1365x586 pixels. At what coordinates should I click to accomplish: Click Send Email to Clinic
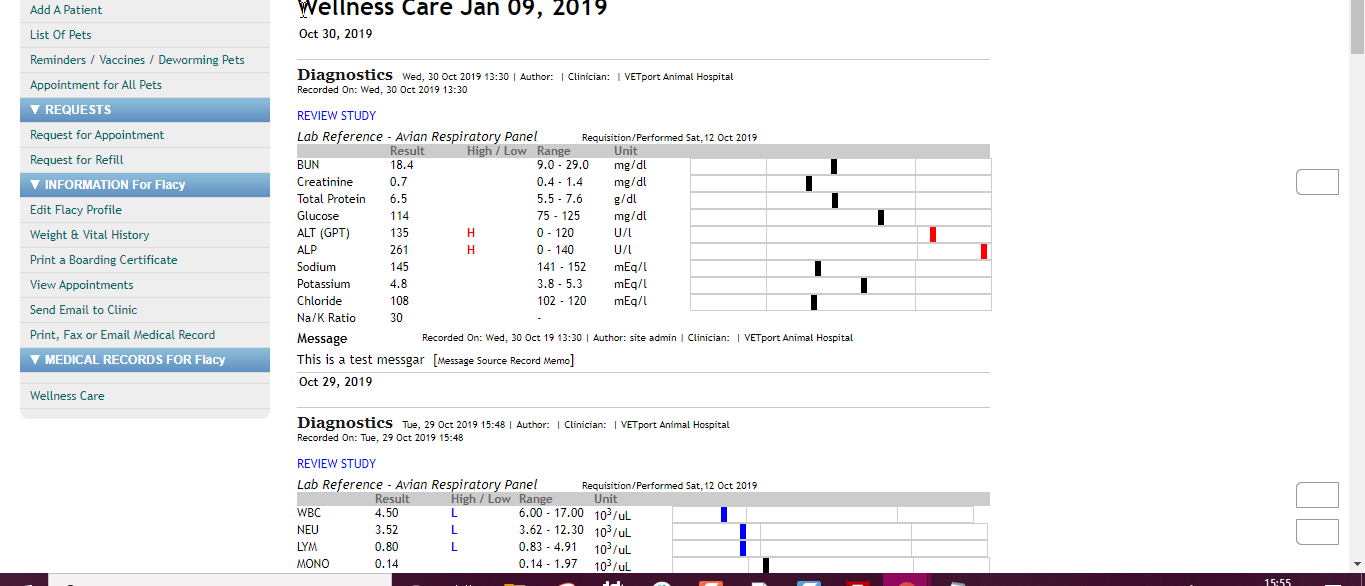coord(84,310)
